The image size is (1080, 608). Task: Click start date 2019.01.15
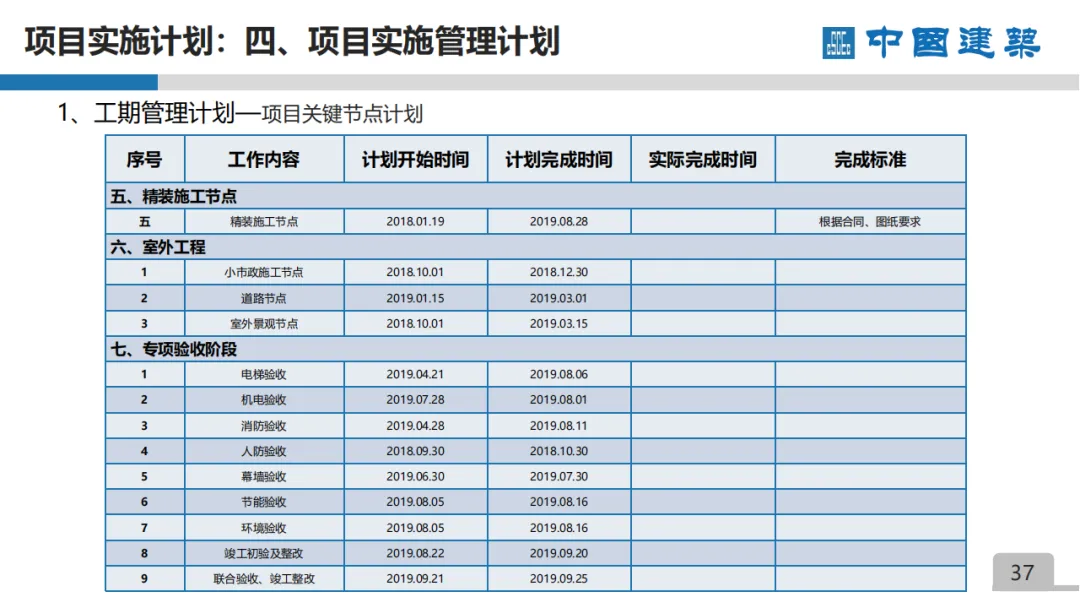pyautogui.click(x=415, y=298)
